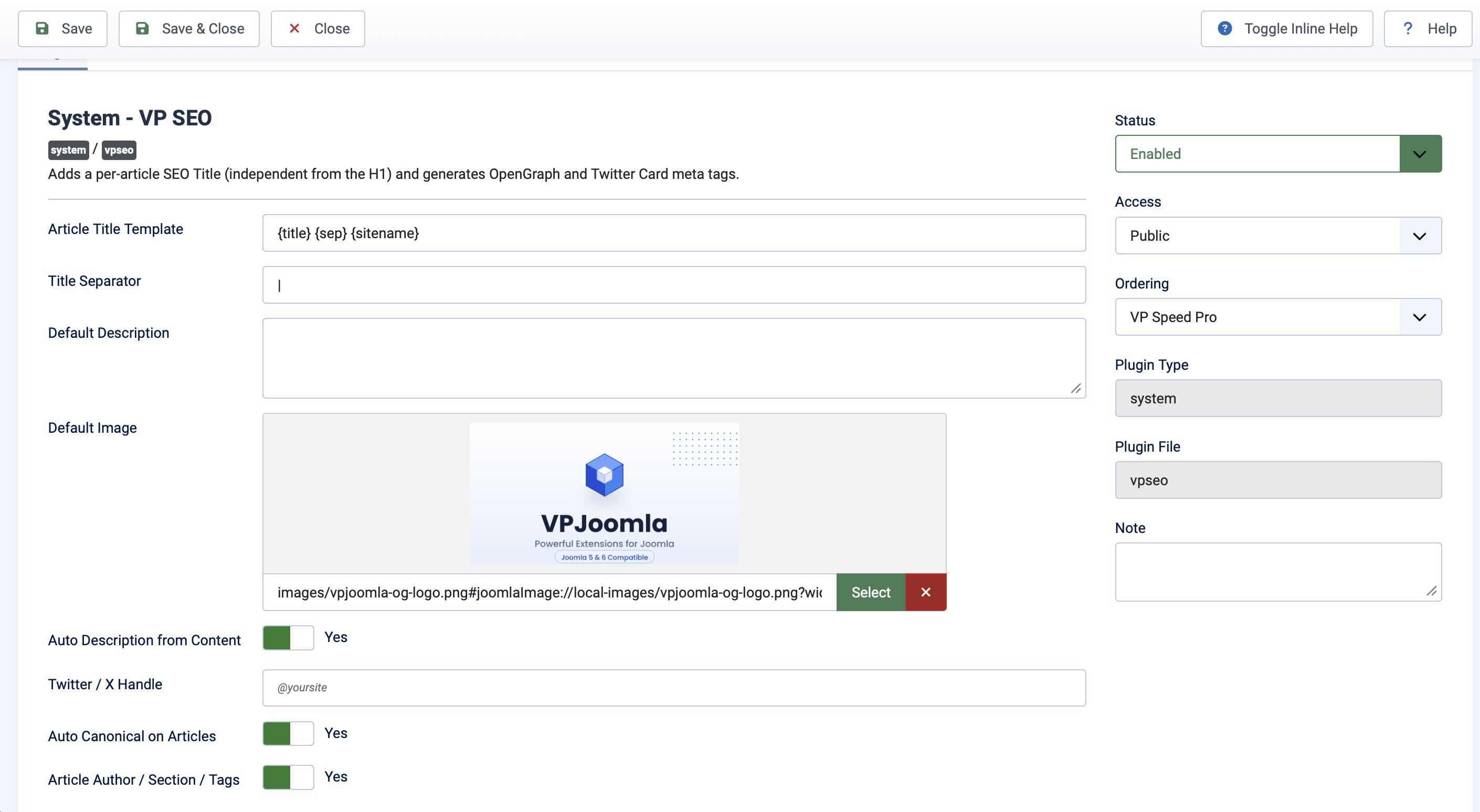Click the Title Separator input field
Screen dimensions: 1480x812
point(674,285)
